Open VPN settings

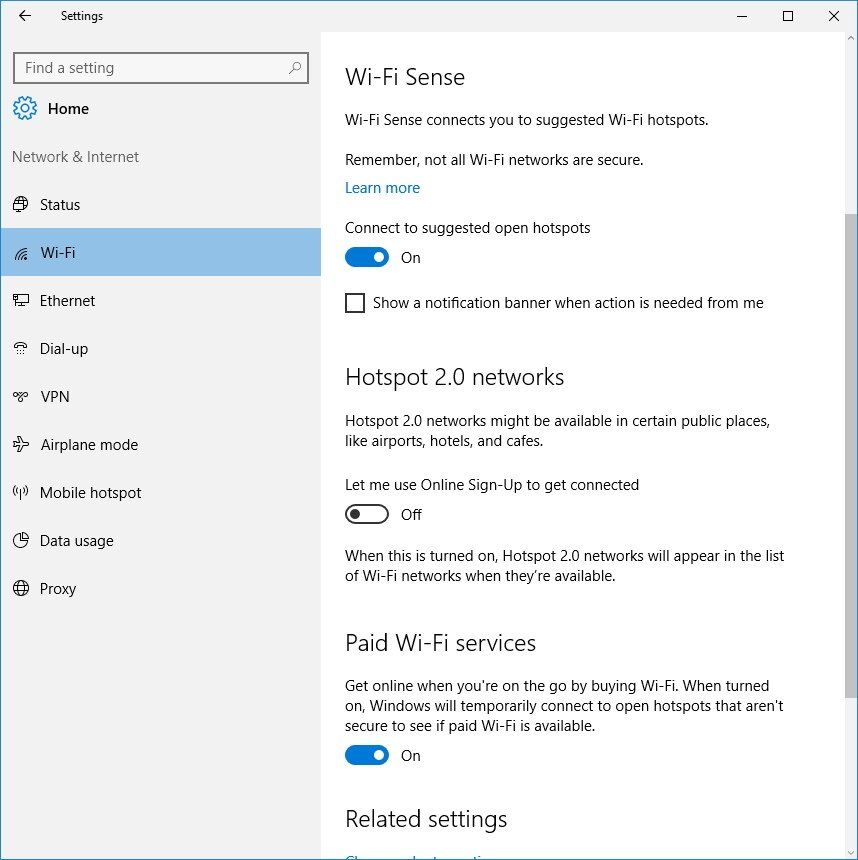pyautogui.click(x=161, y=397)
